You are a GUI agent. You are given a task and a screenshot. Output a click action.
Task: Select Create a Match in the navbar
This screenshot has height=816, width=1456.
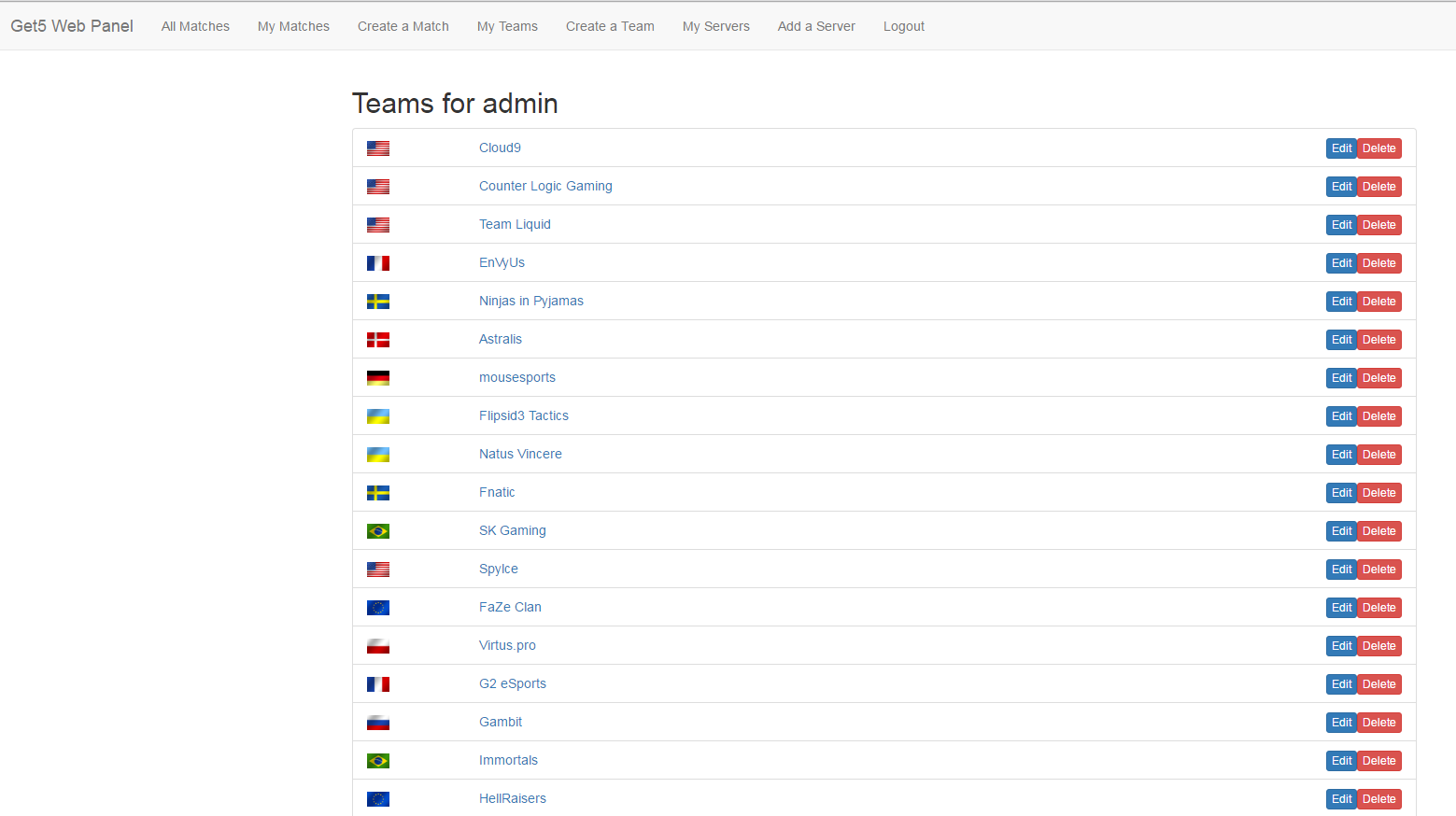[403, 26]
